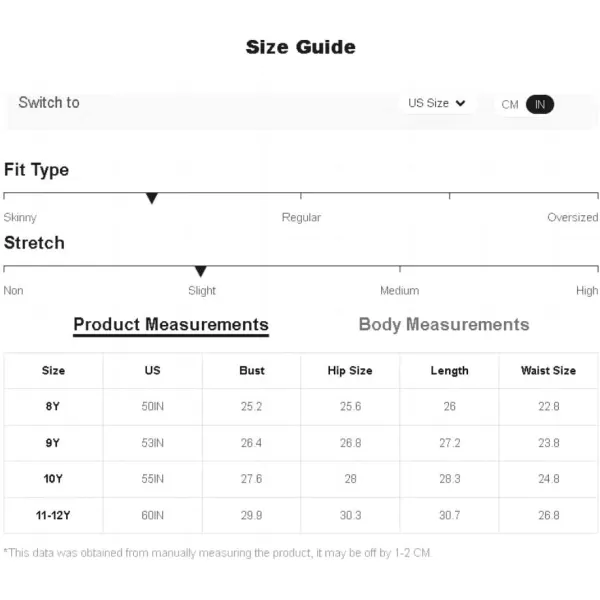Click the Waist Size column header

click(x=548, y=370)
